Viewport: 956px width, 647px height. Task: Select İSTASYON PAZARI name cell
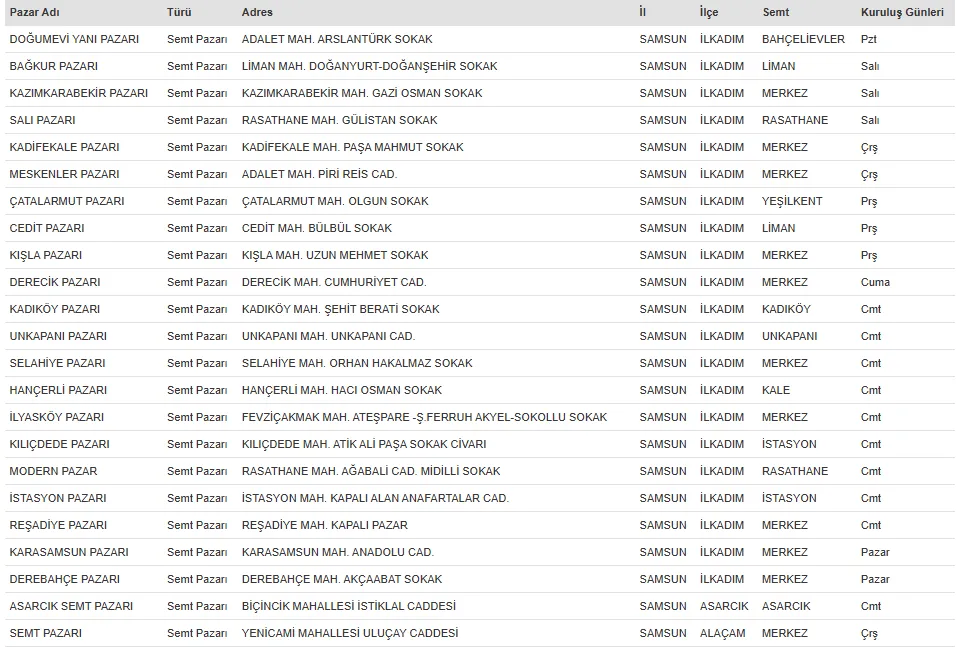58,498
